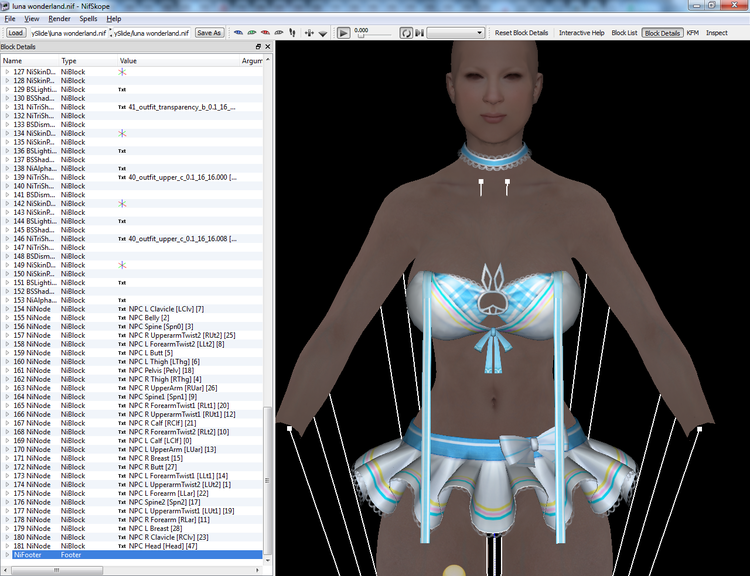750x576 pixels.
Task: Play the animation
Action: [343, 33]
